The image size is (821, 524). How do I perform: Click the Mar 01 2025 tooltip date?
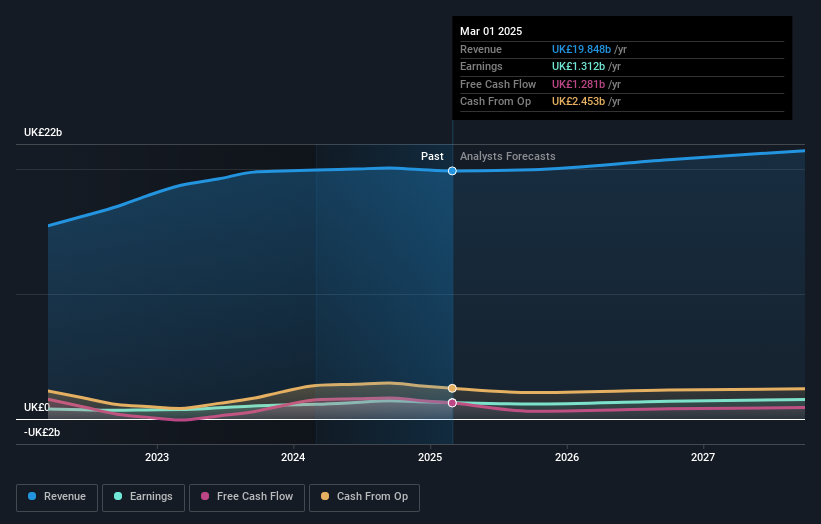coord(491,31)
